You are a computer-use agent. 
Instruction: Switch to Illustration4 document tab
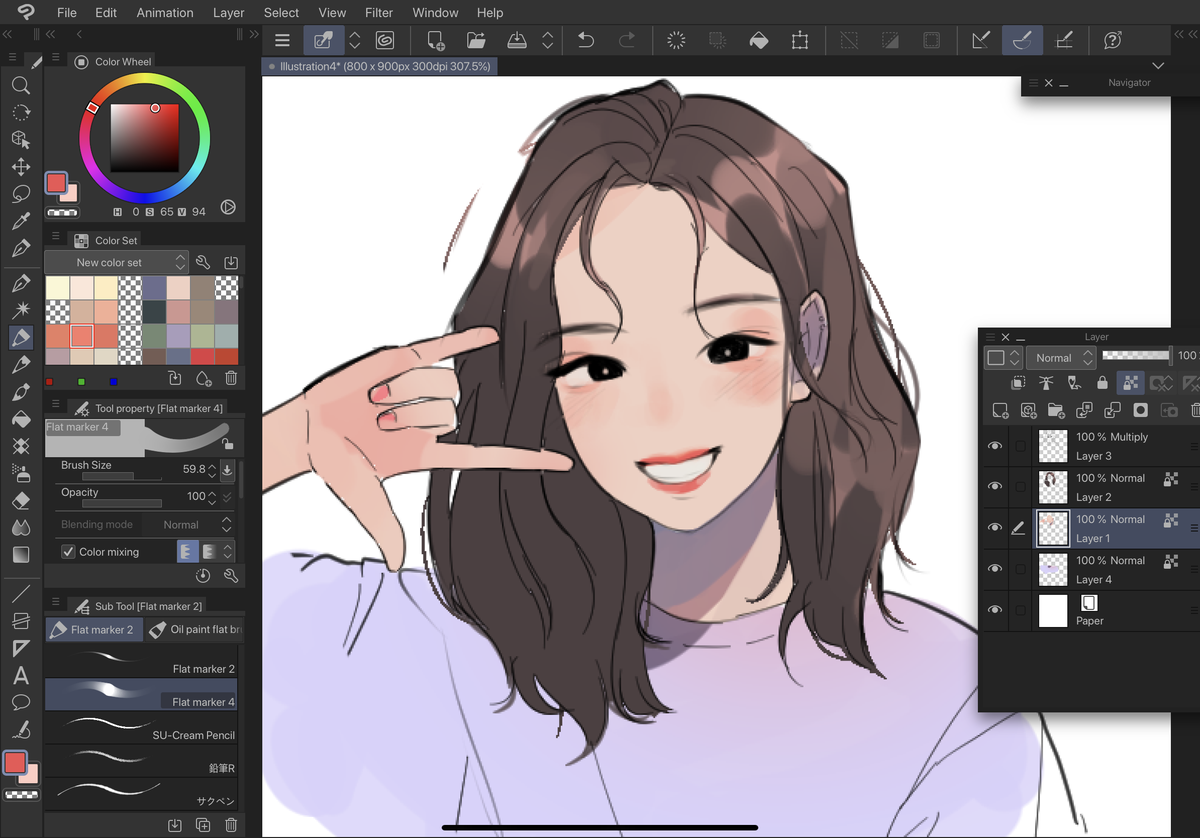(x=380, y=66)
